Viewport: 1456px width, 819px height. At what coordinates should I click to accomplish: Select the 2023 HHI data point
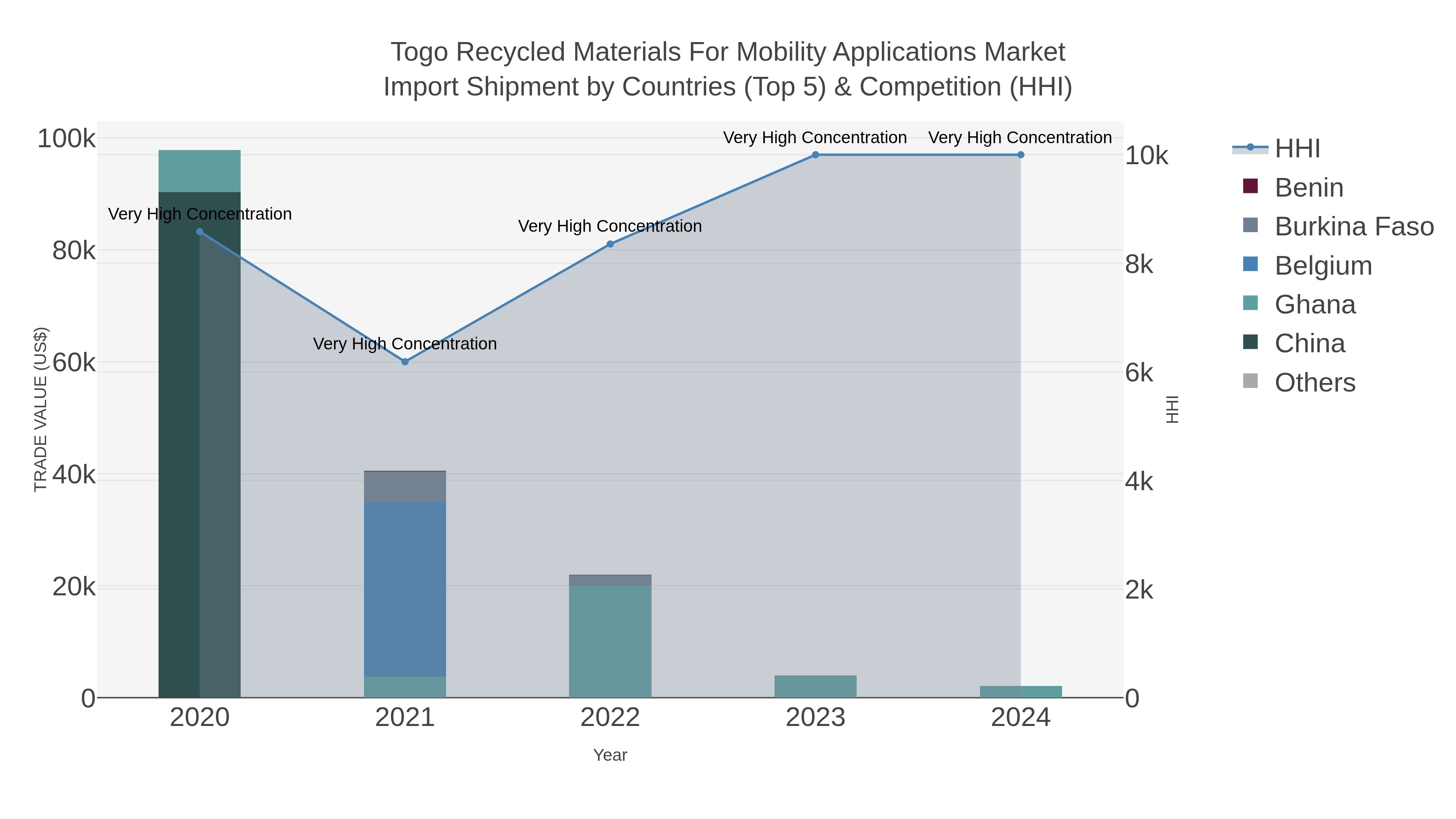(x=815, y=155)
